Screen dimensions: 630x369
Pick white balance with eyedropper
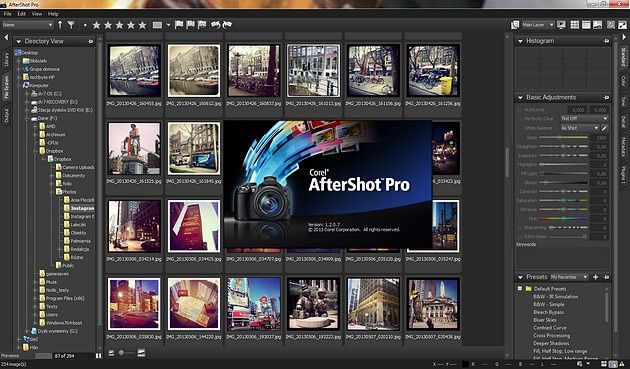click(x=604, y=128)
